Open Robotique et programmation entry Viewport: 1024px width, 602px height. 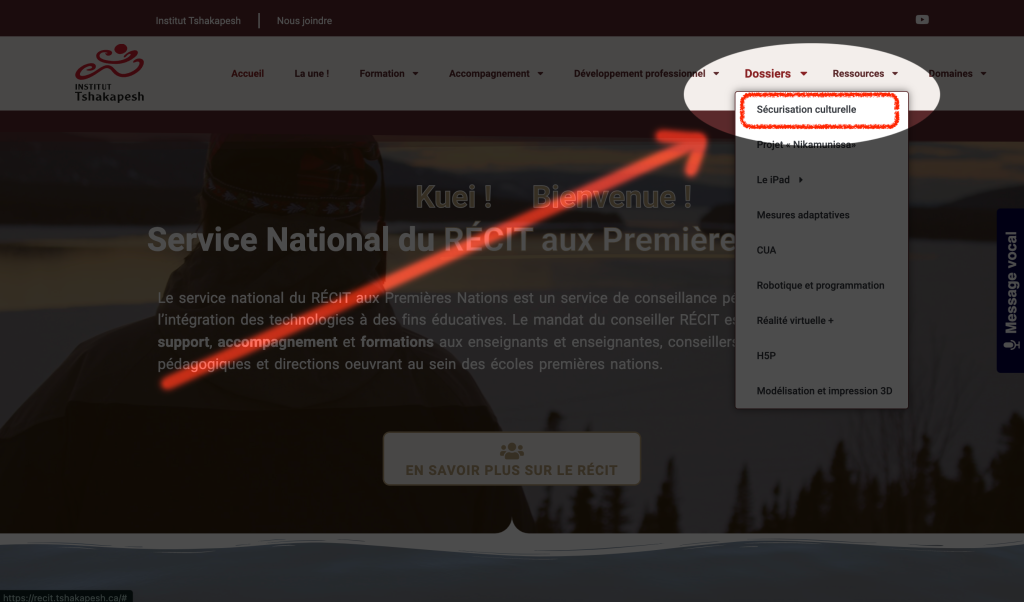pyautogui.click(x=820, y=285)
